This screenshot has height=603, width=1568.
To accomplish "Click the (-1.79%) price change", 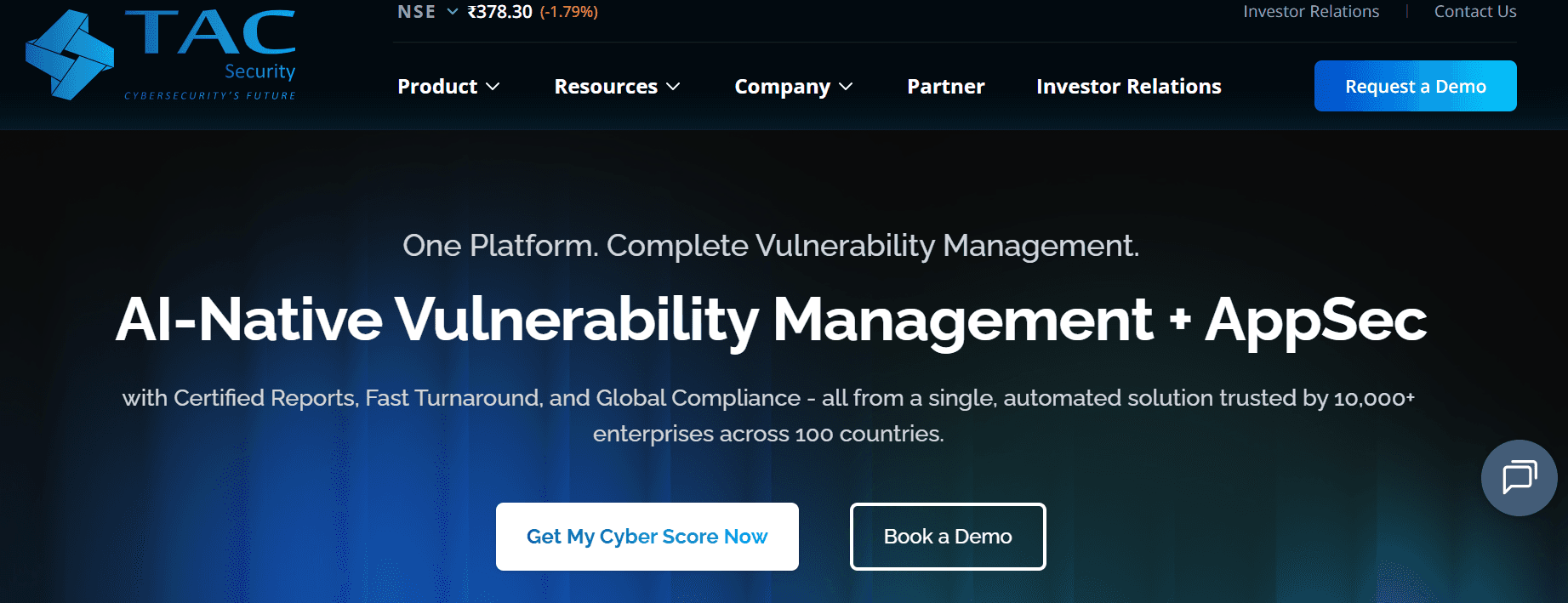I will pyautogui.click(x=569, y=12).
